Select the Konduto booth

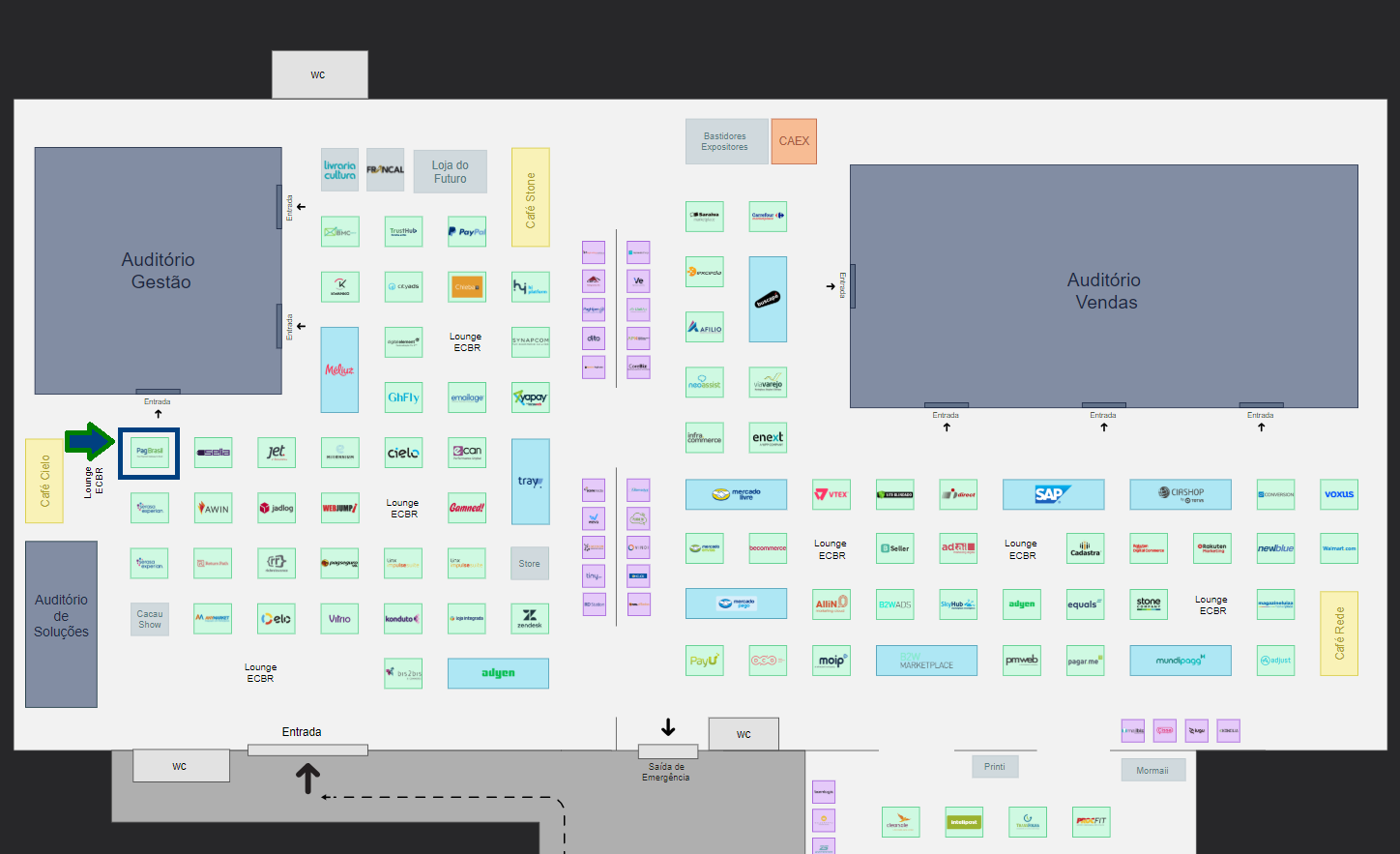point(403,619)
